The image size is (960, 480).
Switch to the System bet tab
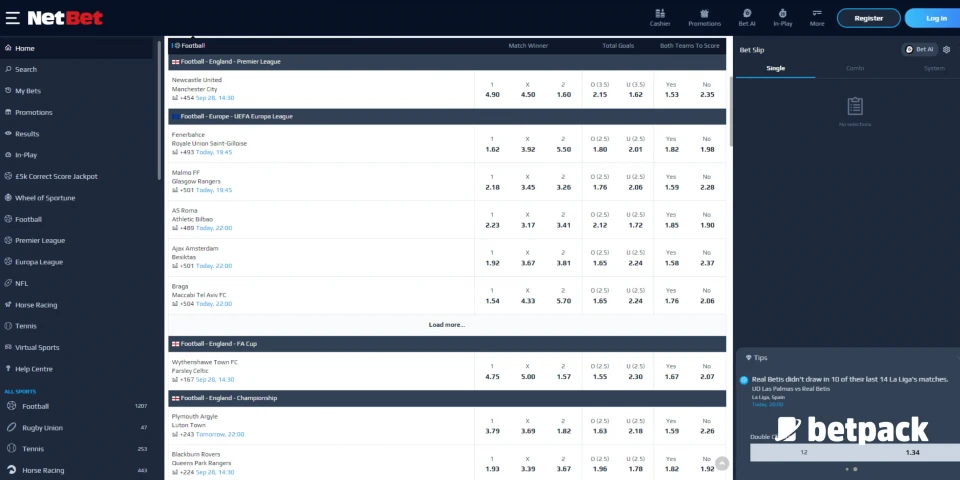(x=934, y=69)
